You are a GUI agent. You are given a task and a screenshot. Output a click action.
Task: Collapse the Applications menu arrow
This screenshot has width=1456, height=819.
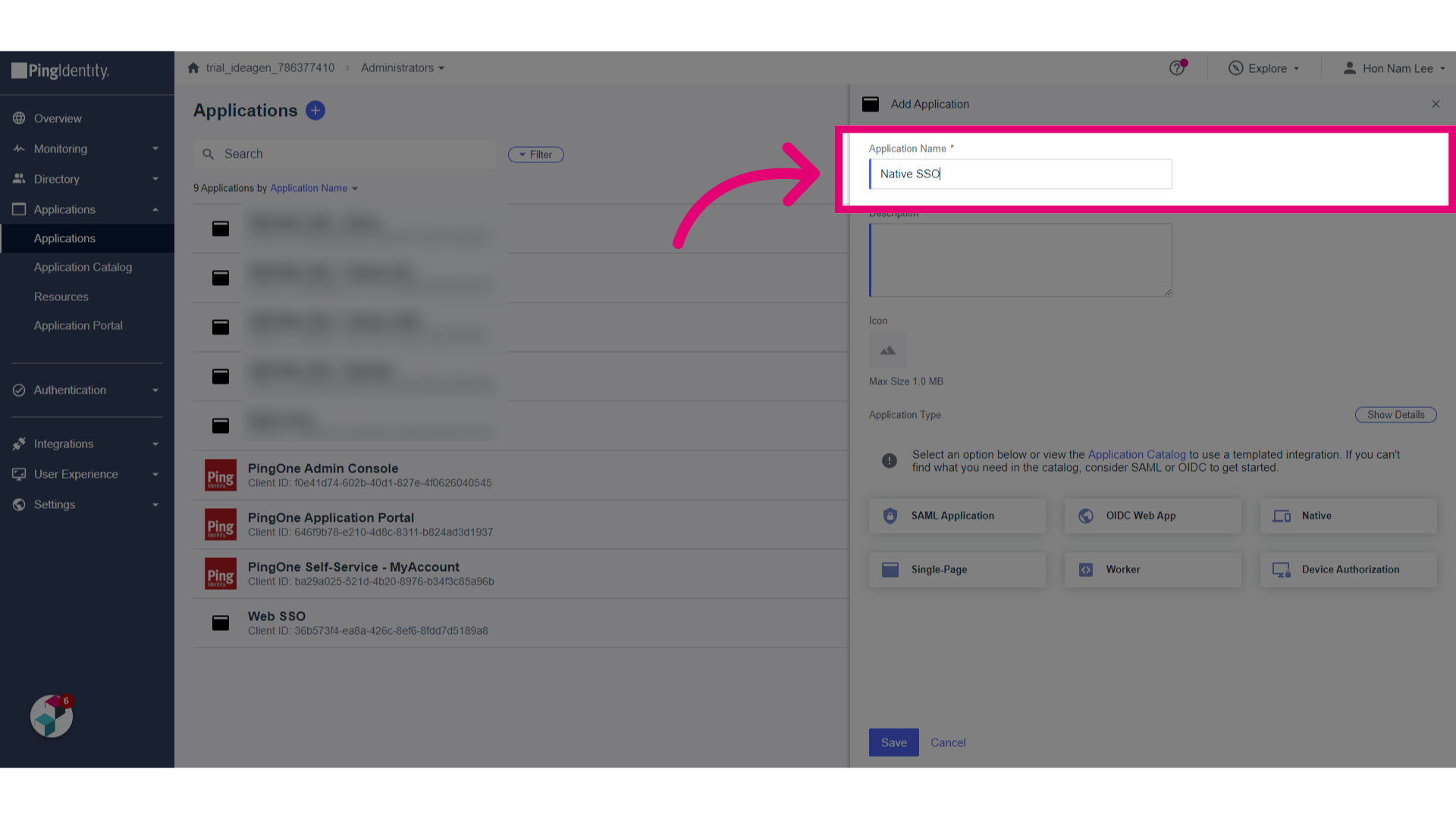pos(155,209)
